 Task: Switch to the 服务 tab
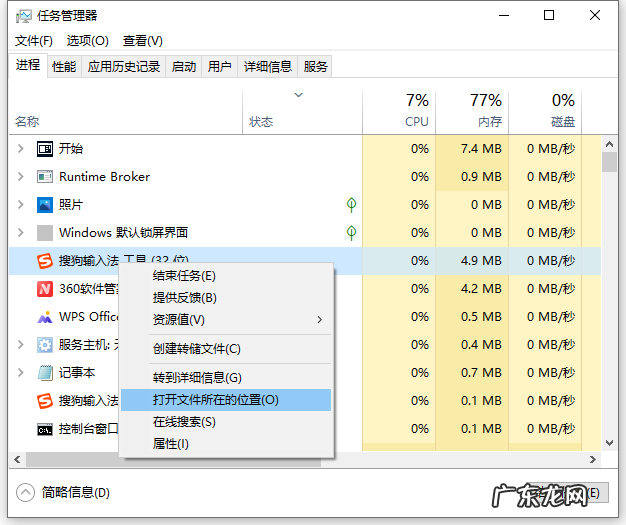pos(315,66)
